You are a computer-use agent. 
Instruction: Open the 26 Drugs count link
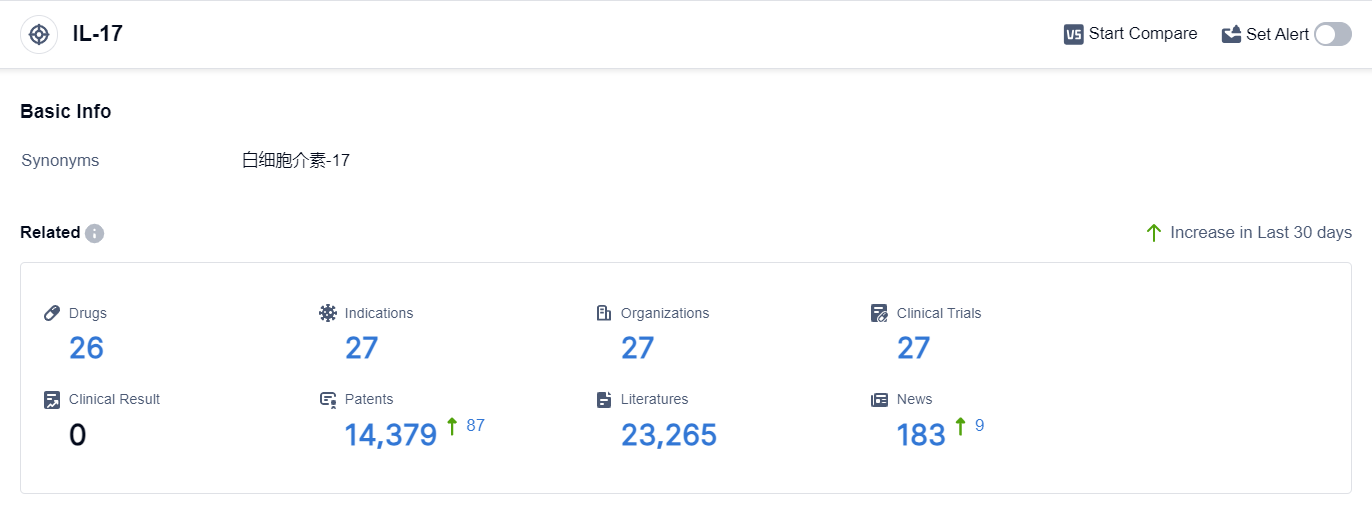coord(87,348)
